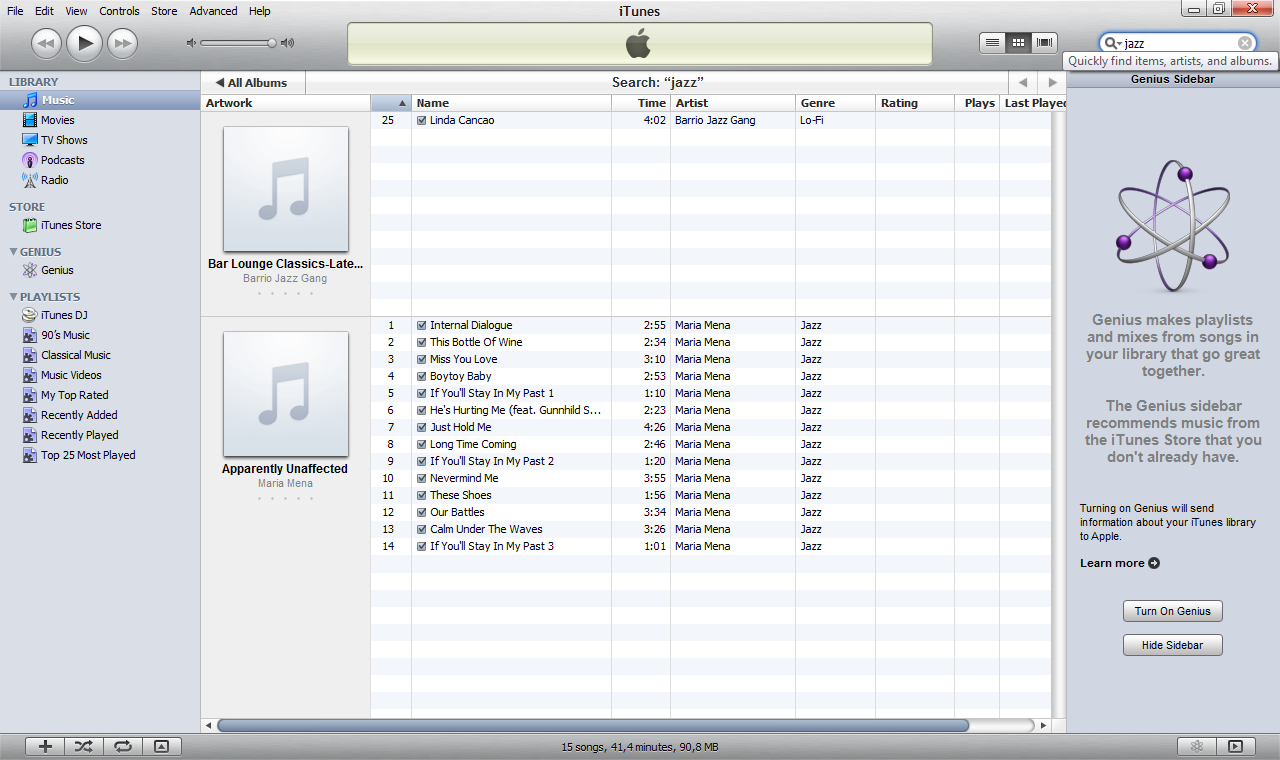Image resolution: width=1280 pixels, height=760 pixels.
Task: Uncheck Internal Dialogue checkbox
Action: pyautogui.click(x=422, y=325)
